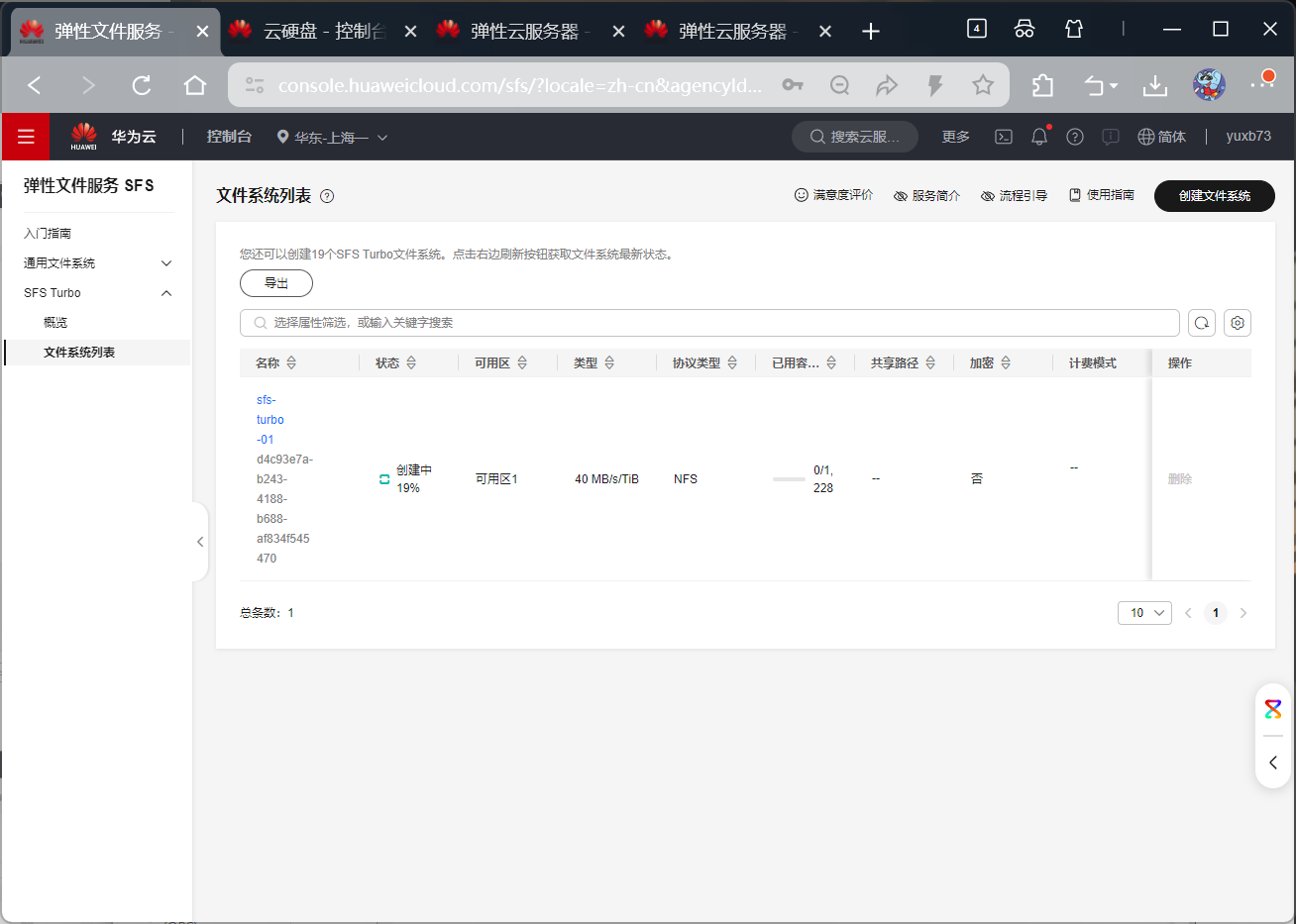The image size is (1296, 924).
Task: Click the zoom-out magnifier in address bar
Action: tap(840, 85)
